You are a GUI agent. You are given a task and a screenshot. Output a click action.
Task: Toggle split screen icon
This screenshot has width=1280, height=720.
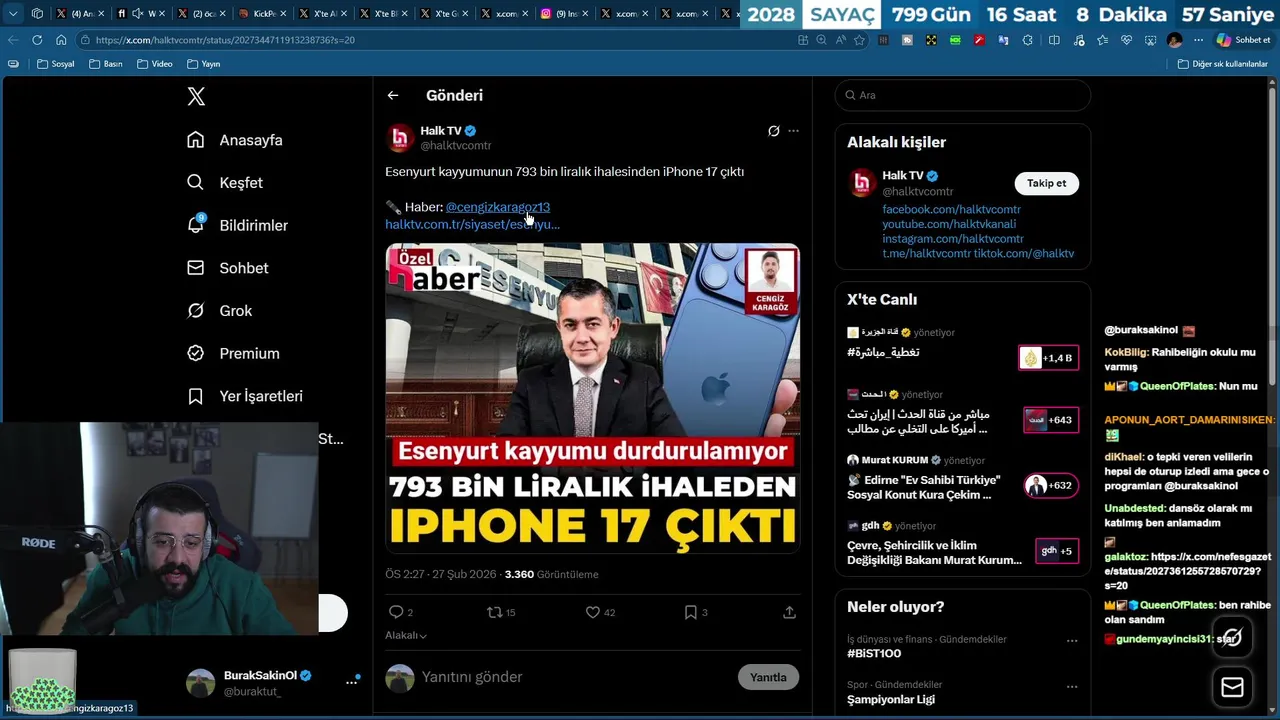tap(1054, 40)
